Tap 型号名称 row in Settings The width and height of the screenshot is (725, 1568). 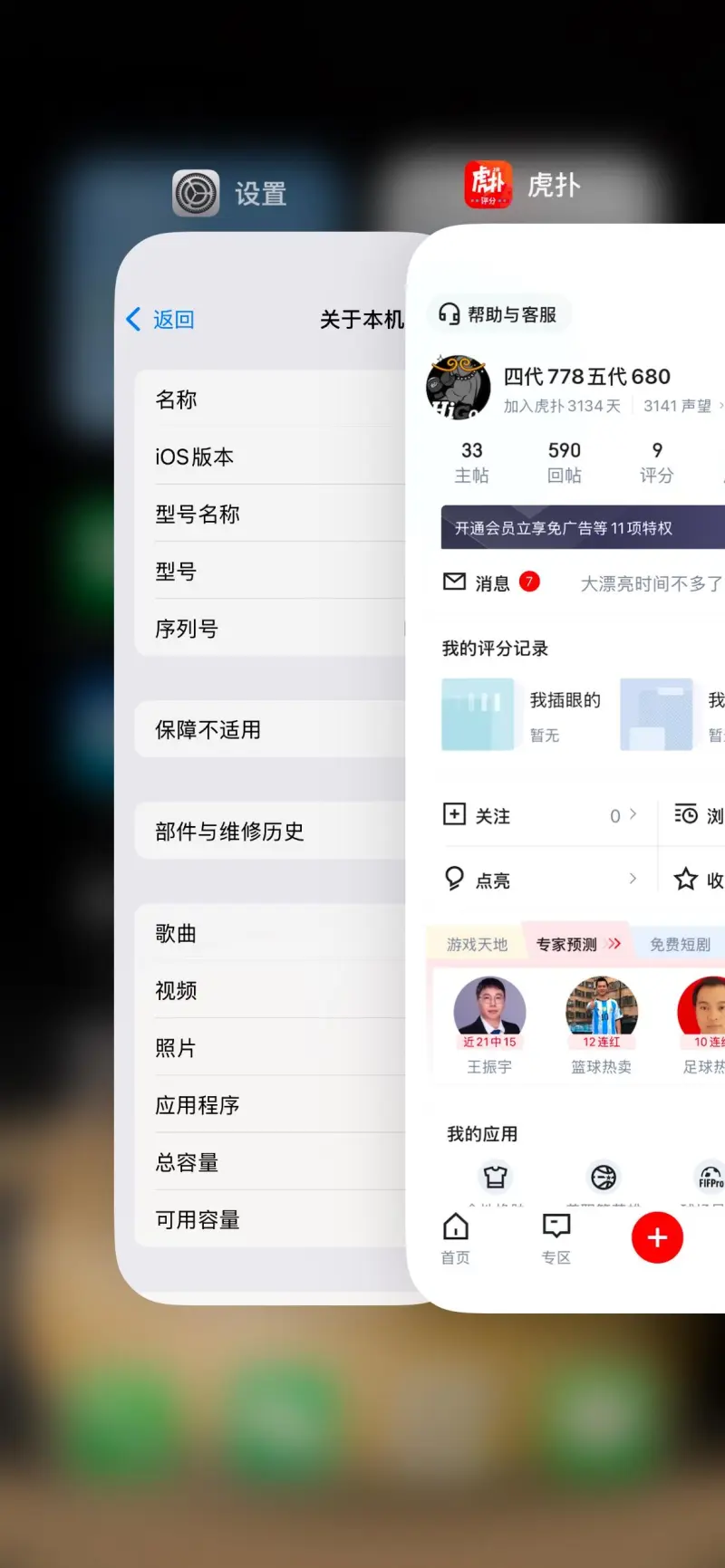click(270, 513)
